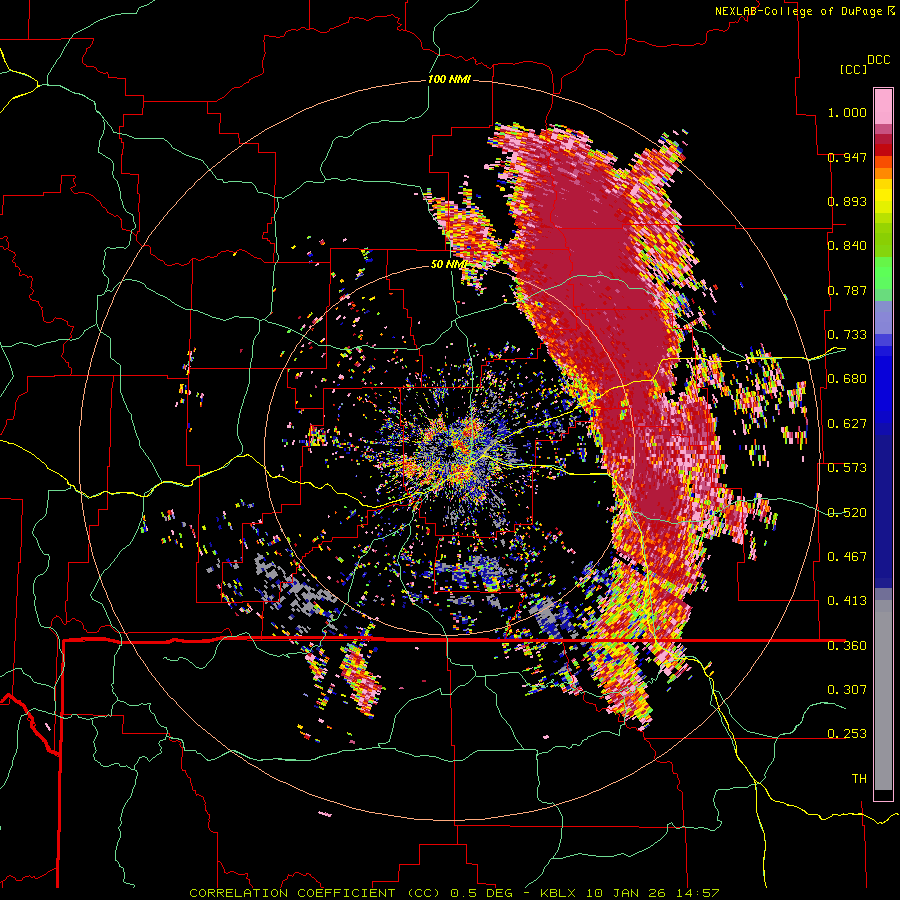900x900 pixels.
Task: Click the 50 NMI range ring label
Action: pyautogui.click(x=448, y=265)
